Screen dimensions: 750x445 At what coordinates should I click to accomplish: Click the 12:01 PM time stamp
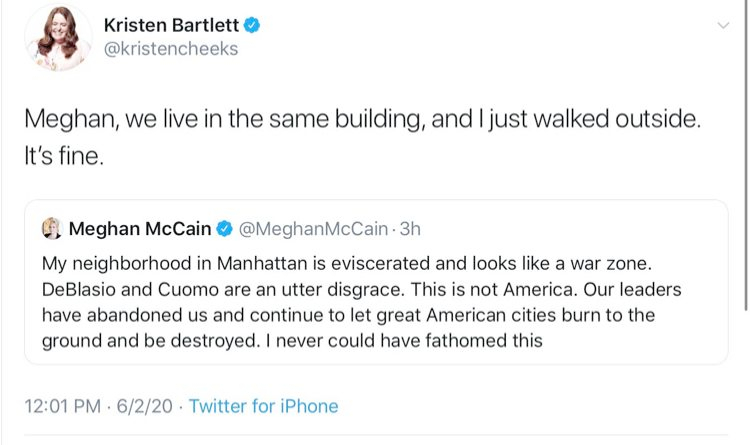61,406
